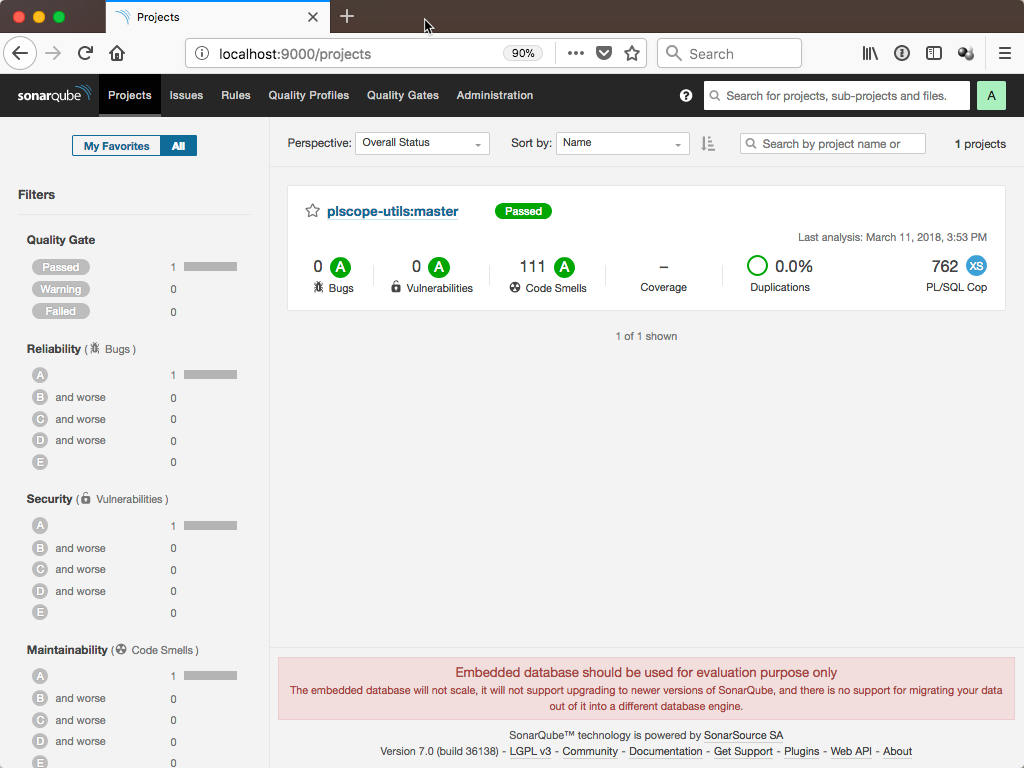Focus the global projects and files search
This screenshot has height=768, width=1024.
pyautogui.click(x=837, y=95)
